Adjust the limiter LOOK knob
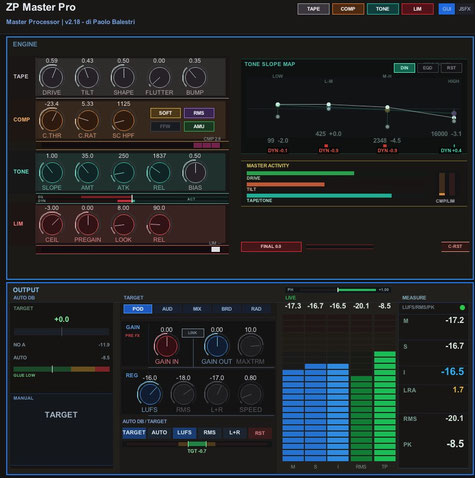 (x=123, y=224)
